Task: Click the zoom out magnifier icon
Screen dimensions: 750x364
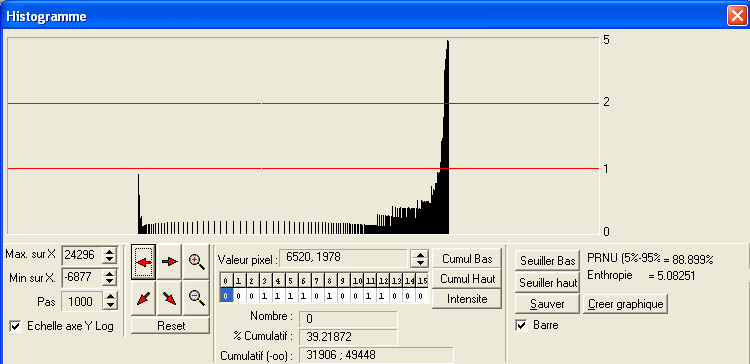Action: (x=197, y=298)
